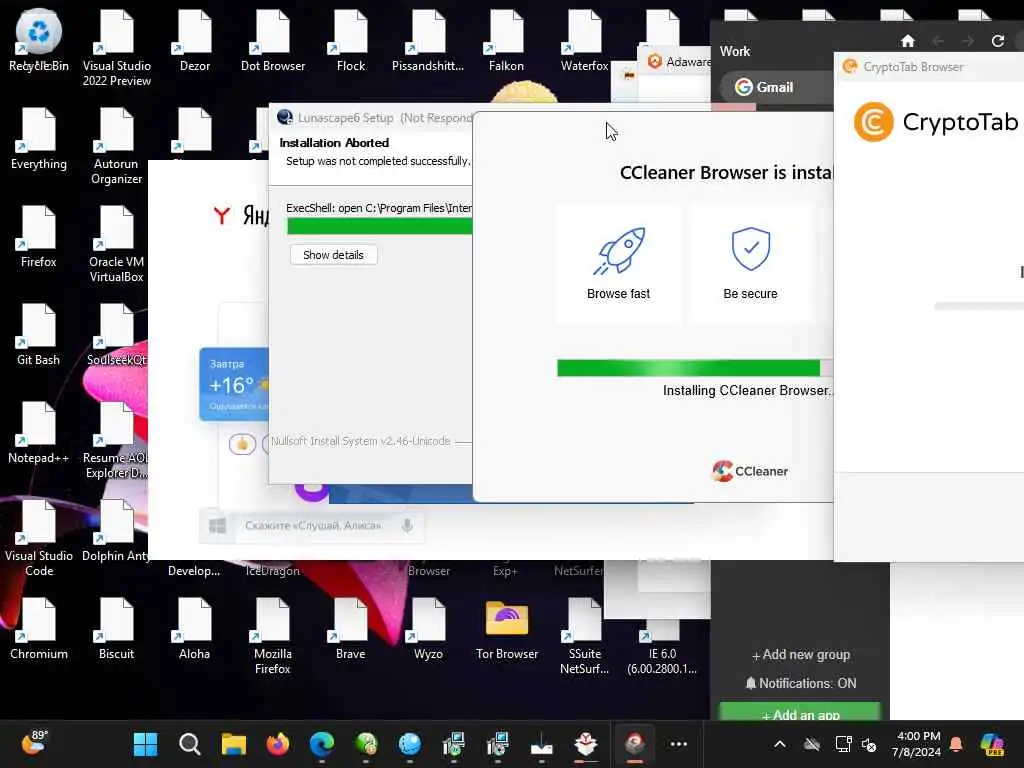Select the Chromium desktop shortcut
The height and width of the screenshot is (768, 1024).
click(x=39, y=628)
